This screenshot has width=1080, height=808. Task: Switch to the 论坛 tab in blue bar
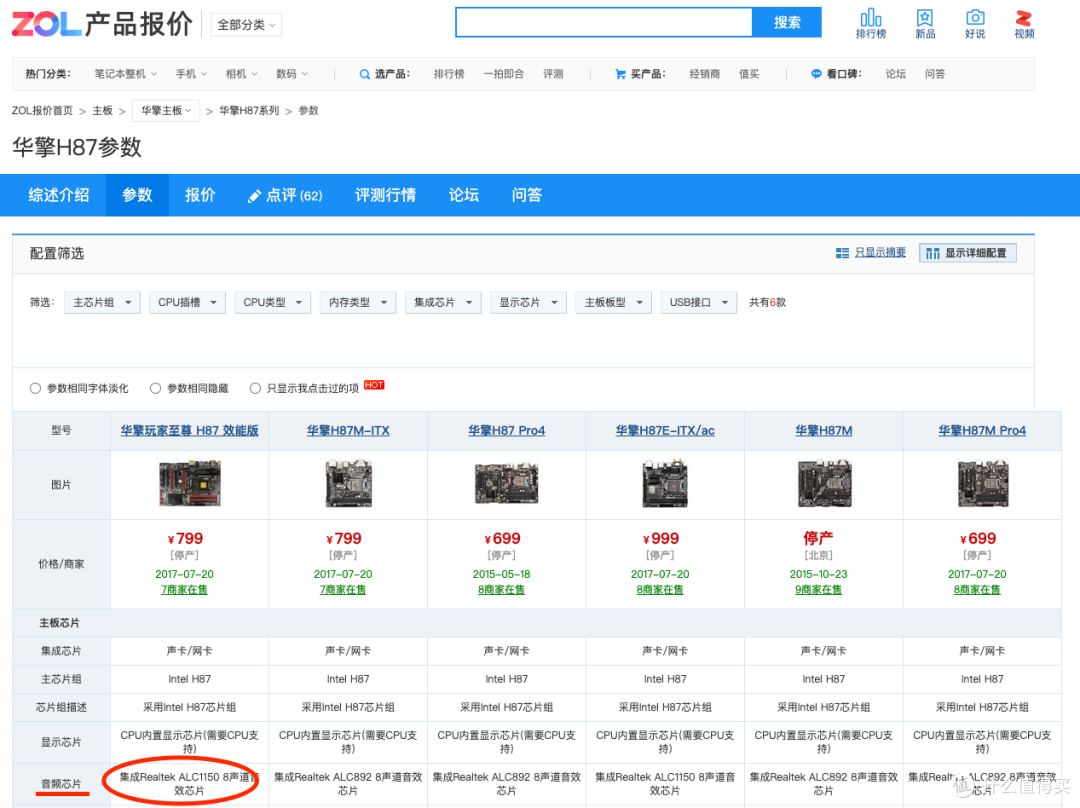(x=464, y=196)
